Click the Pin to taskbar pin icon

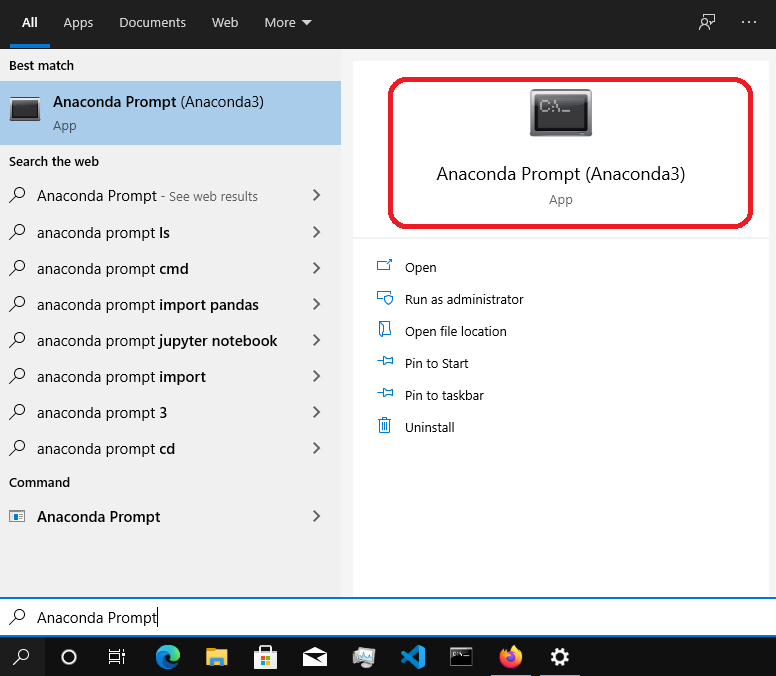tap(385, 394)
